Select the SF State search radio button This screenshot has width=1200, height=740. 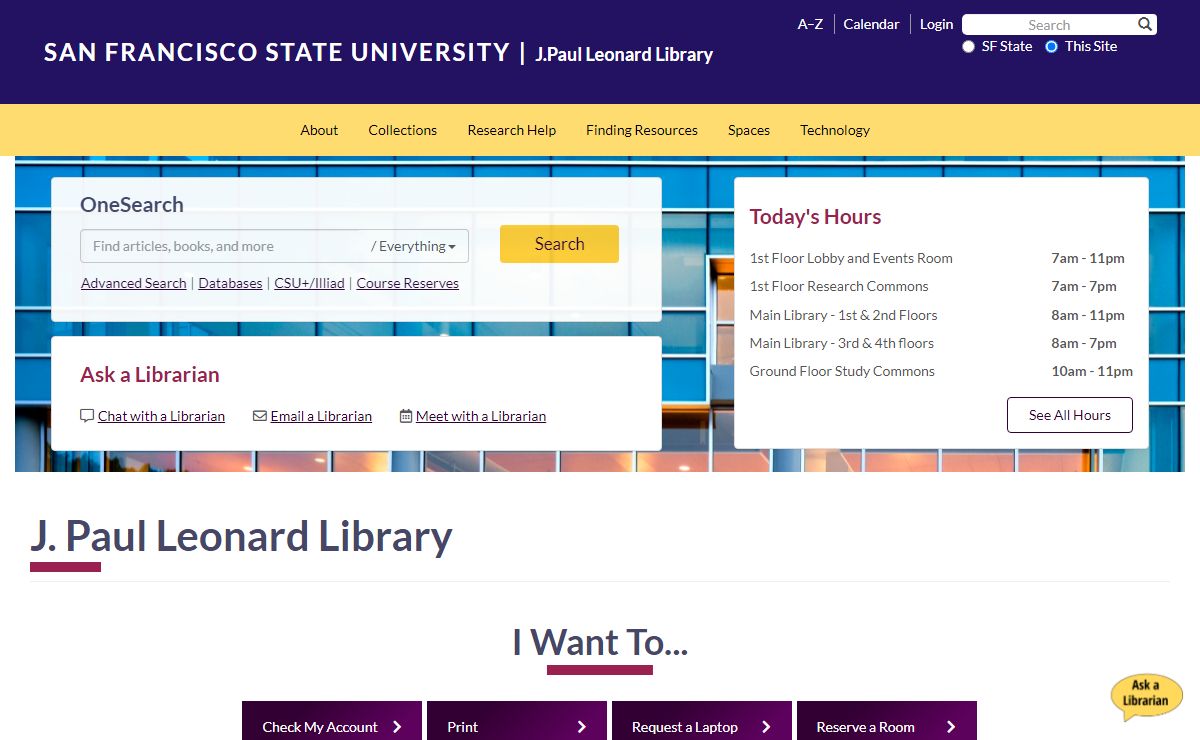(968, 47)
